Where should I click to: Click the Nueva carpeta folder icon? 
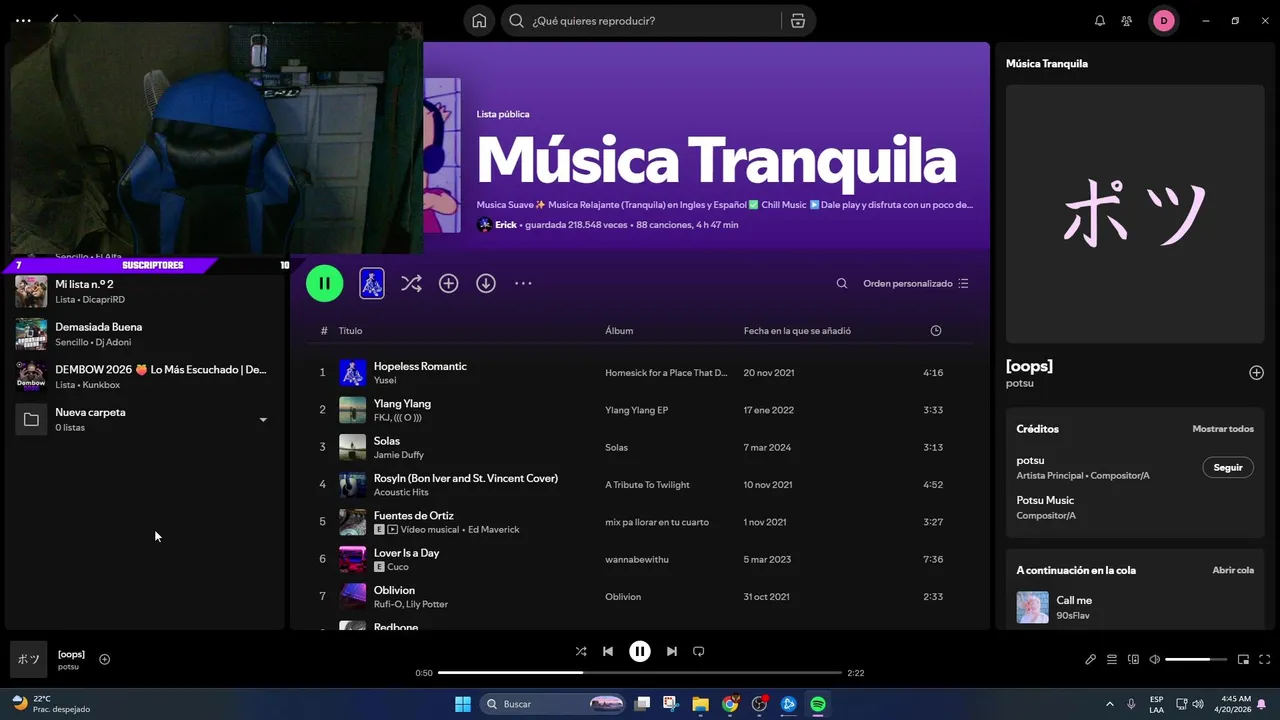pos(31,419)
